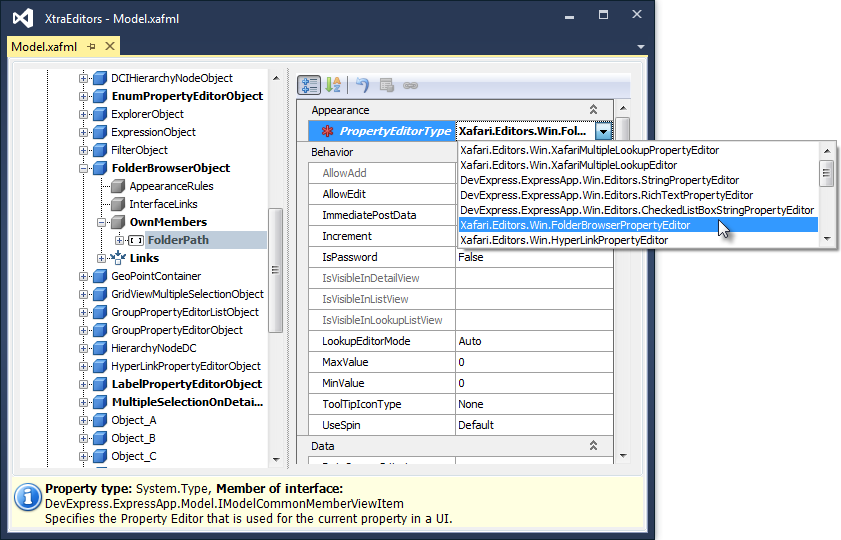This screenshot has width=841, height=540.
Task: Choose CheckedListBoxStringPropertyEditor option
Action: (x=637, y=210)
